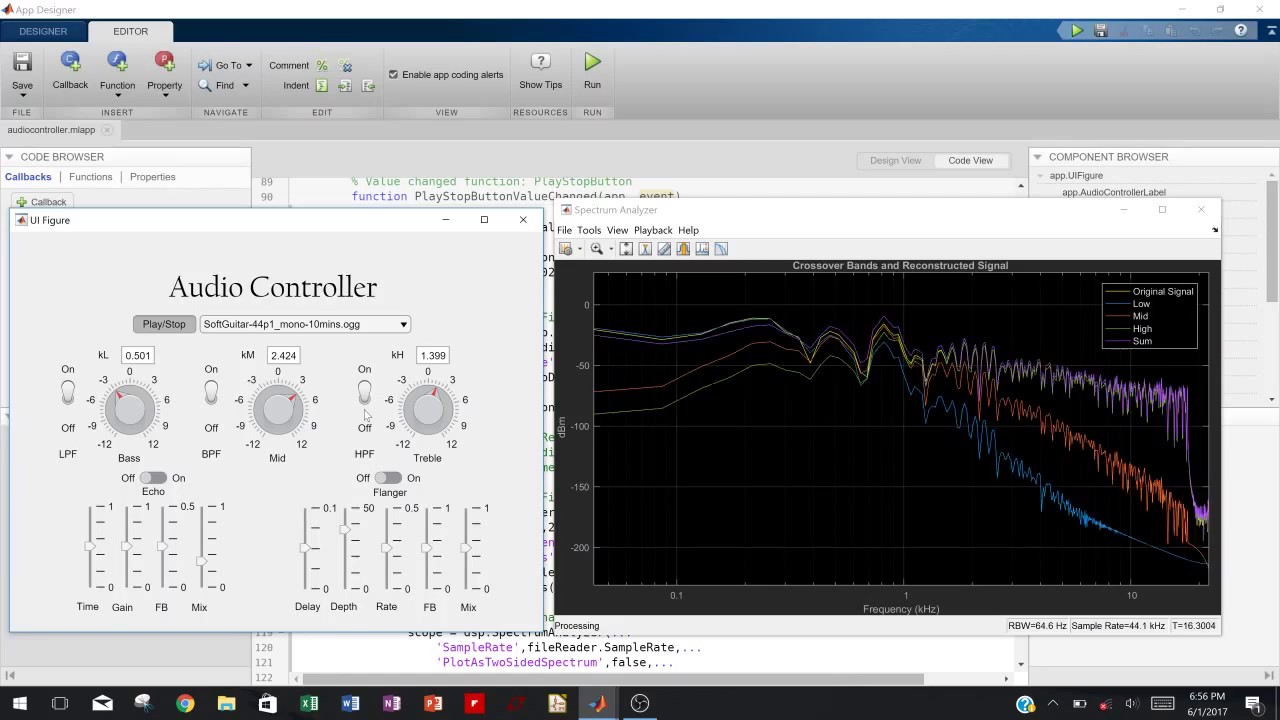Image resolution: width=1280 pixels, height=720 pixels.
Task: Open the Function button dropdown arrow
Action: pos(117,97)
